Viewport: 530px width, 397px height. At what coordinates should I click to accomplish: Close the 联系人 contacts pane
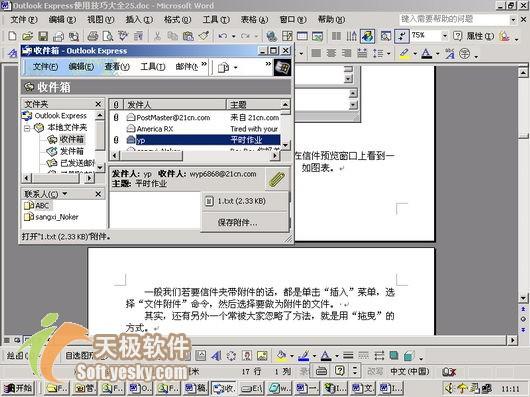[x=98, y=194]
